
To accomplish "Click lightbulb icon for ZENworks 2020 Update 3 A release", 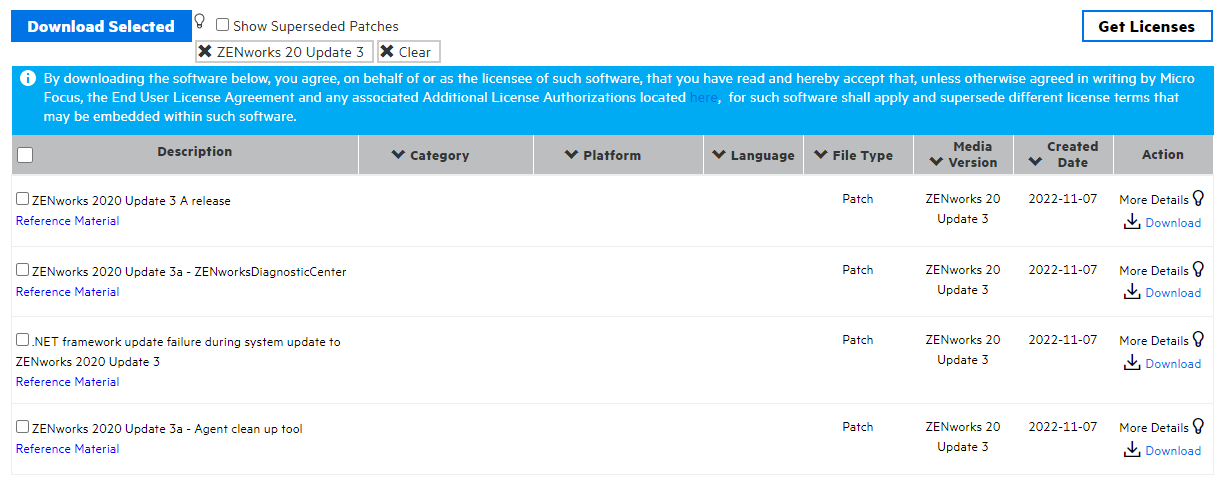I will tap(1198, 198).
